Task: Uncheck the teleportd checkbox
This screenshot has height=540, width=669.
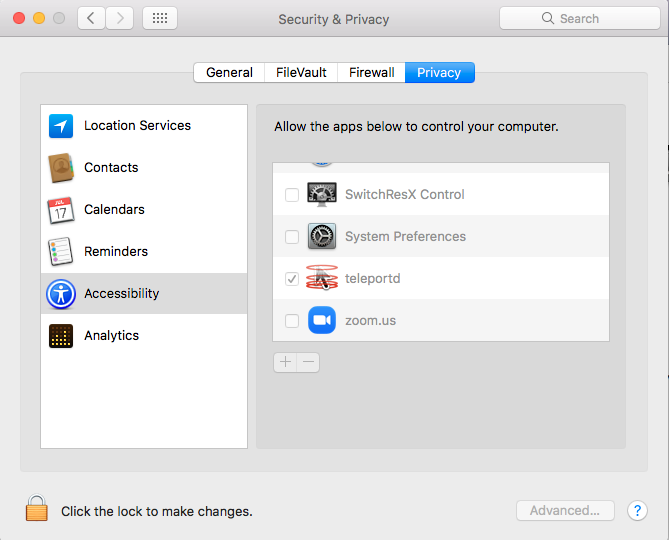Action: click(x=292, y=279)
